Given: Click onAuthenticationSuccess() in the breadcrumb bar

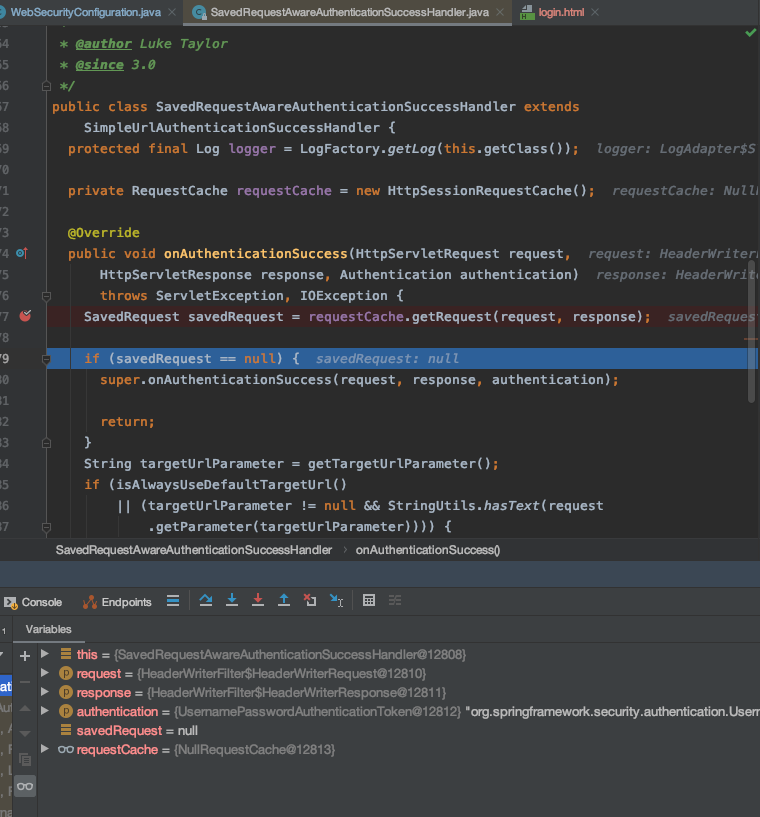Looking at the screenshot, I should coord(427,550).
